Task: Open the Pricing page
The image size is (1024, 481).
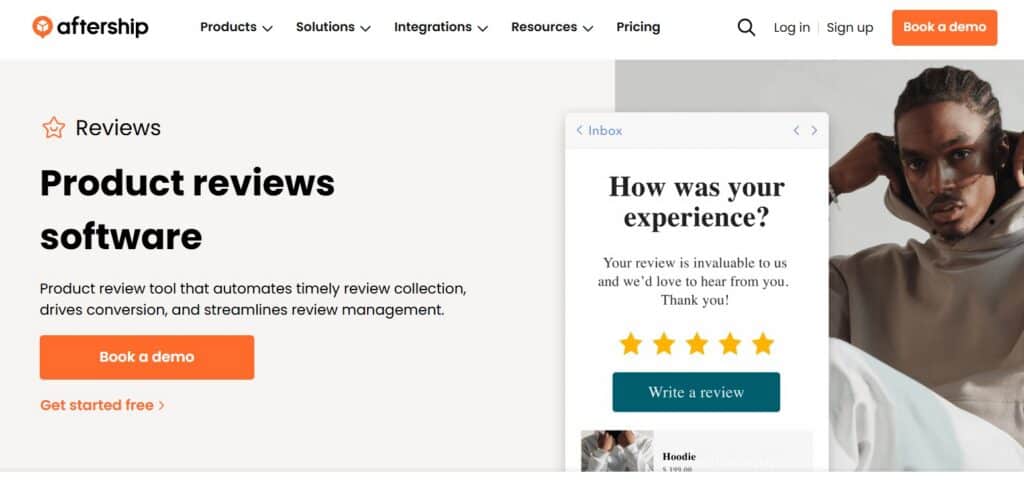Action: 638,27
